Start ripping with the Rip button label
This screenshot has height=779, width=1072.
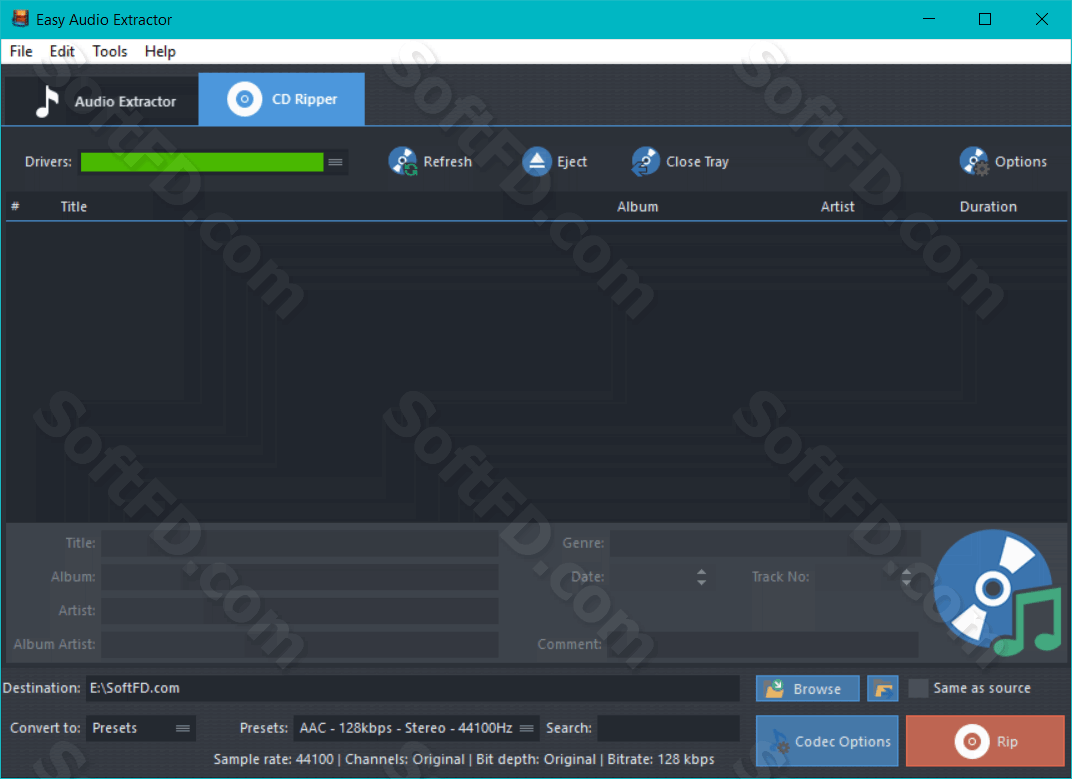click(1007, 741)
